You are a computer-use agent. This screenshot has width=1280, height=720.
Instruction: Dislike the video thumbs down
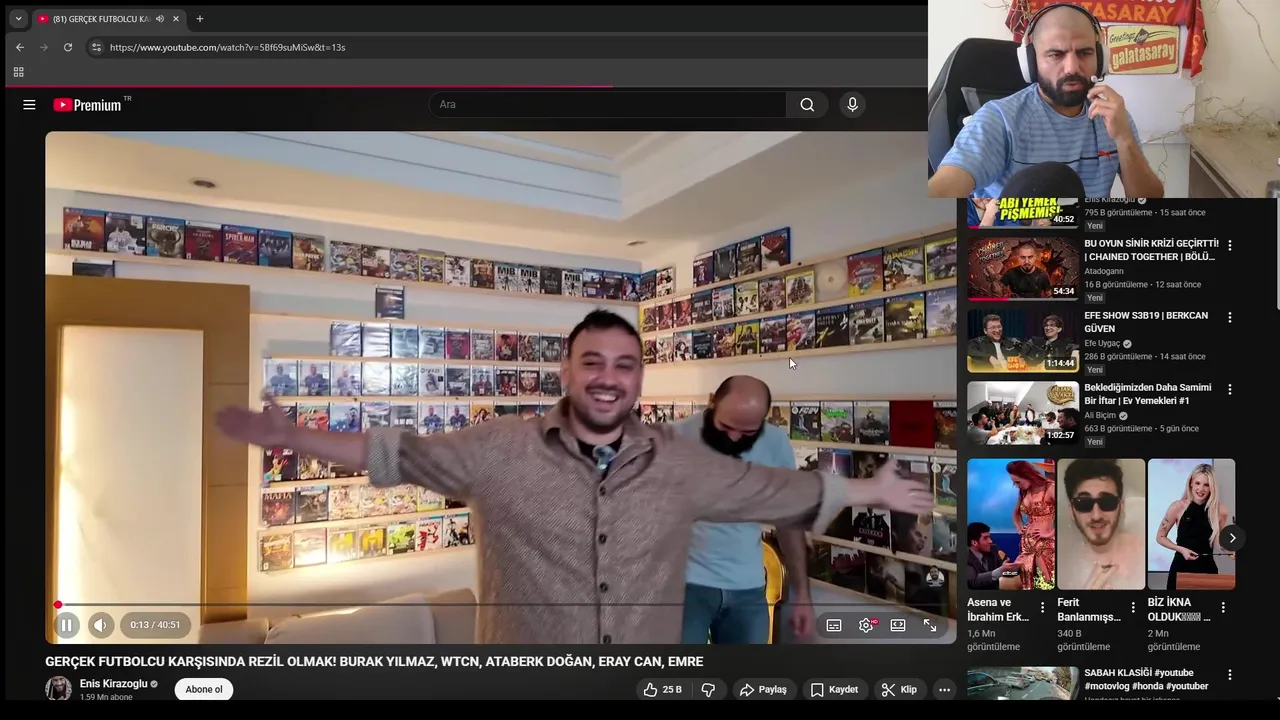(x=708, y=689)
